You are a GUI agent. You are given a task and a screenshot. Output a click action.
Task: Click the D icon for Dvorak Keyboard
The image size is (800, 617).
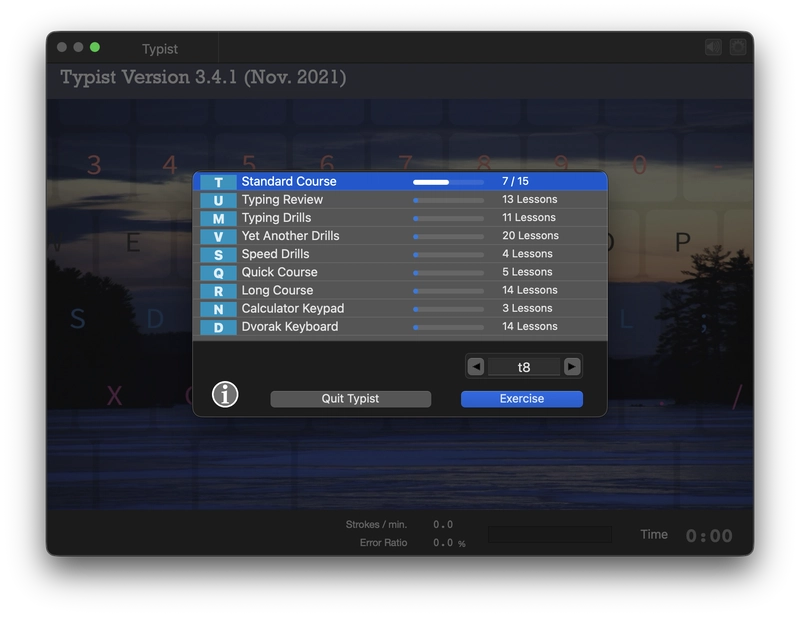pos(218,327)
